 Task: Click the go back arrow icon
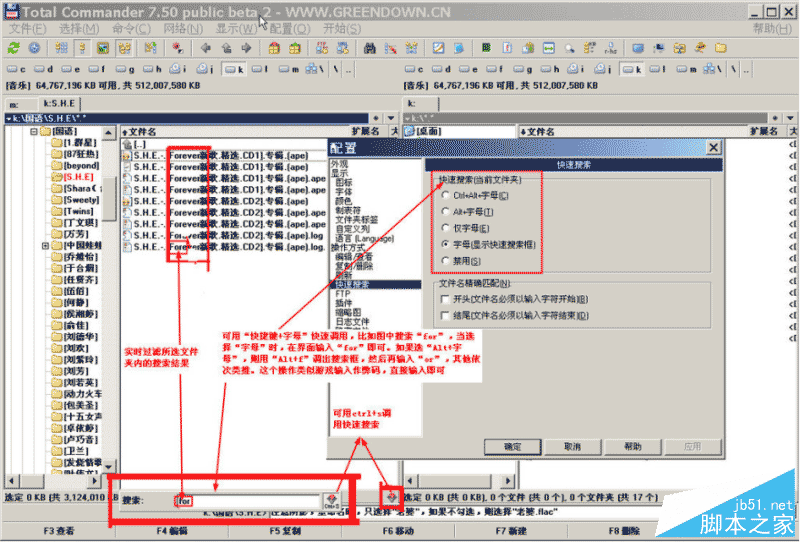(206, 48)
